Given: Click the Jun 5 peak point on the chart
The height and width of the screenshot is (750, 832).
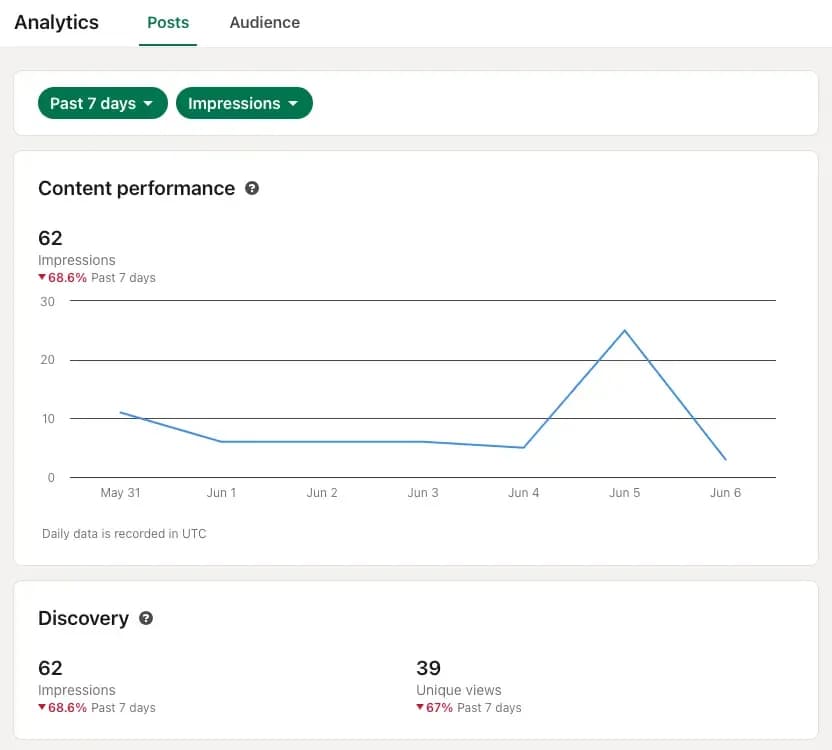Looking at the screenshot, I should pyautogui.click(x=625, y=331).
